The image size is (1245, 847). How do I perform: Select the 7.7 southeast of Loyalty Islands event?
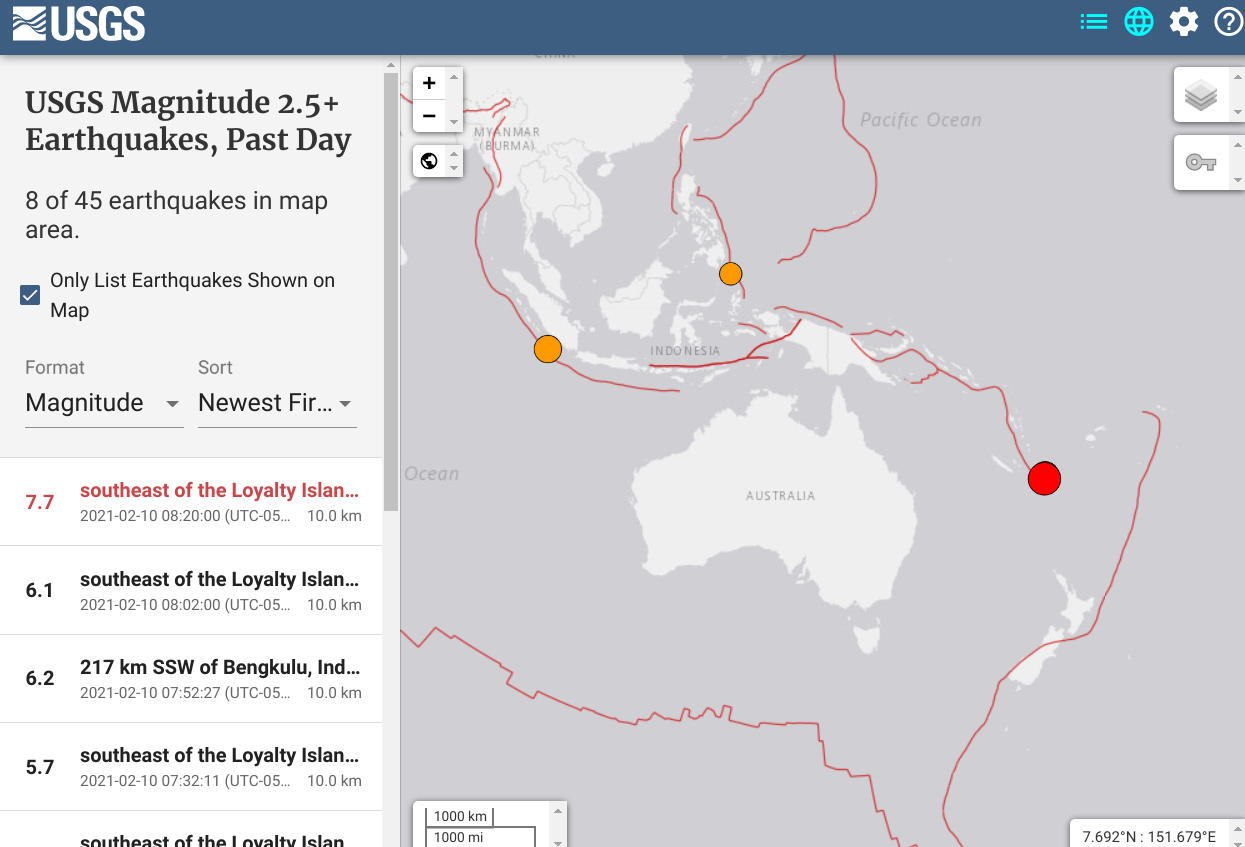(x=191, y=502)
